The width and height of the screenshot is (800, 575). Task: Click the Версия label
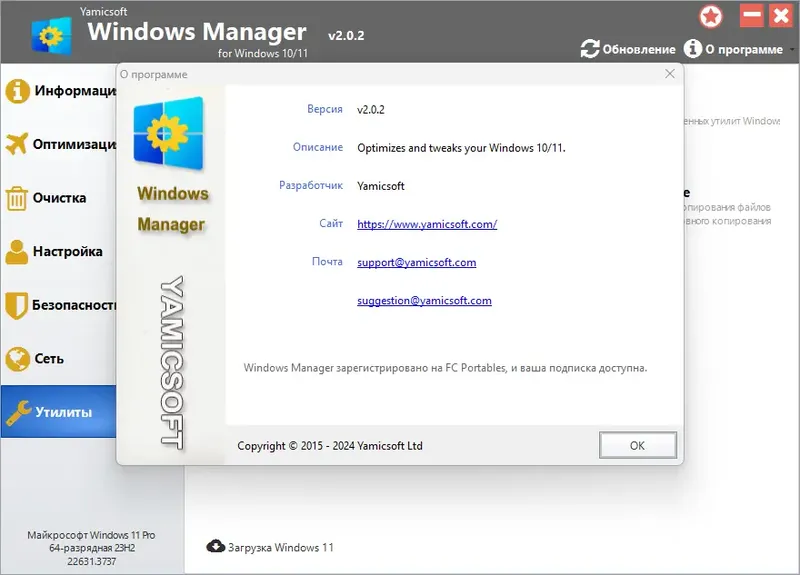(324, 109)
